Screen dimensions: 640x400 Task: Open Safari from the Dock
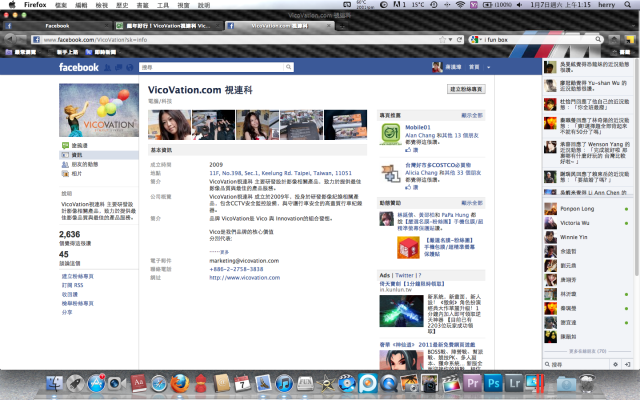coord(159,384)
